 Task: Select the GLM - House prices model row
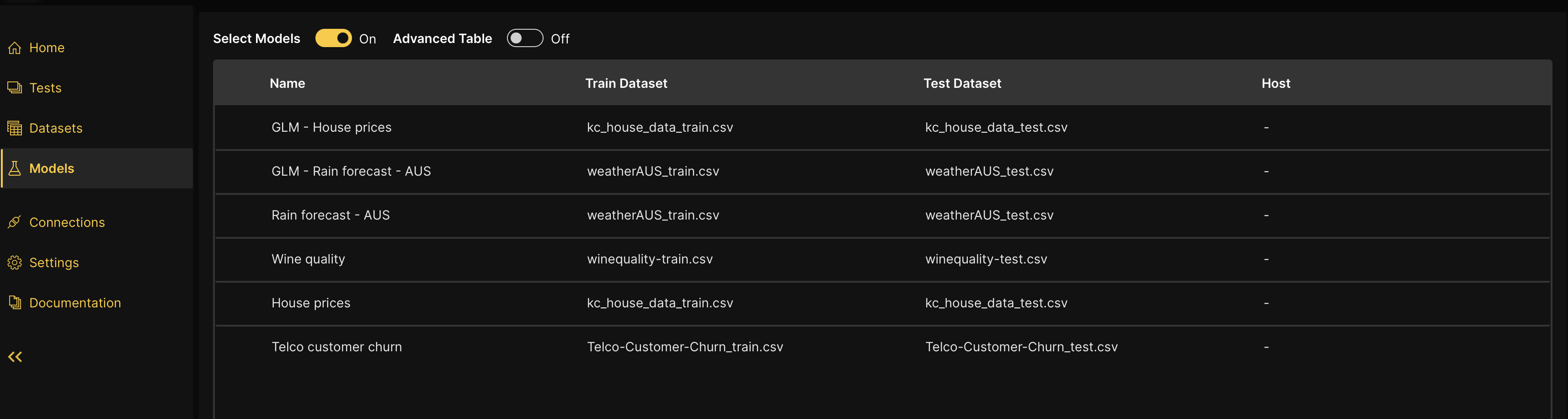point(331,127)
